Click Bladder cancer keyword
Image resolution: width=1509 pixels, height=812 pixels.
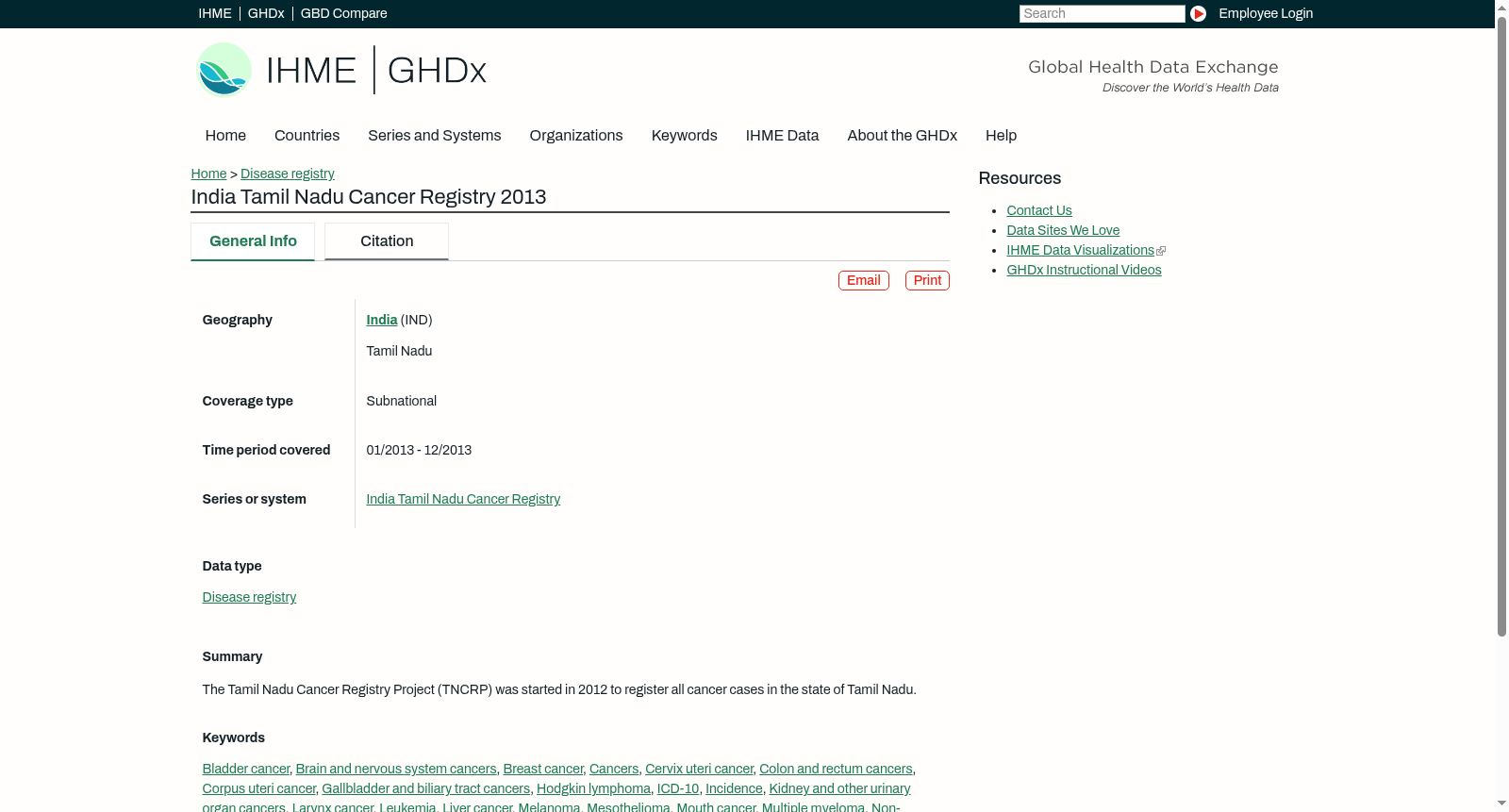[245, 769]
